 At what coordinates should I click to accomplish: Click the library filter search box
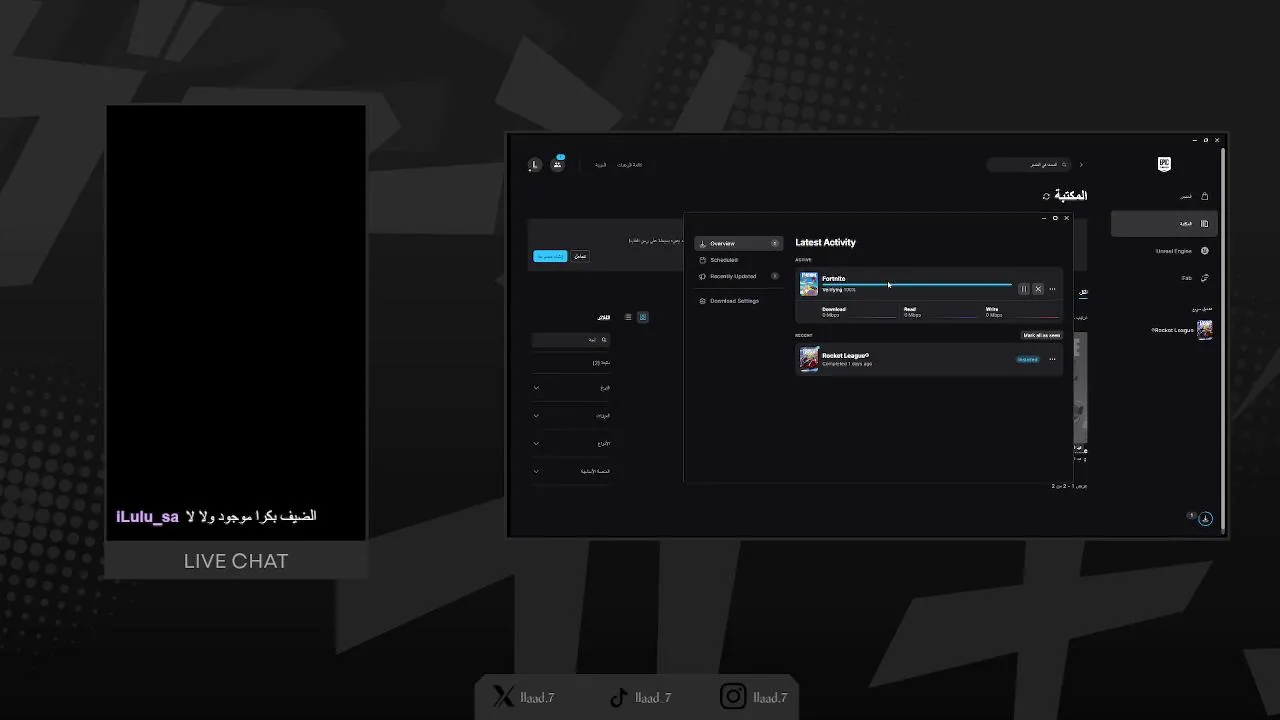pyautogui.click(x=571, y=340)
